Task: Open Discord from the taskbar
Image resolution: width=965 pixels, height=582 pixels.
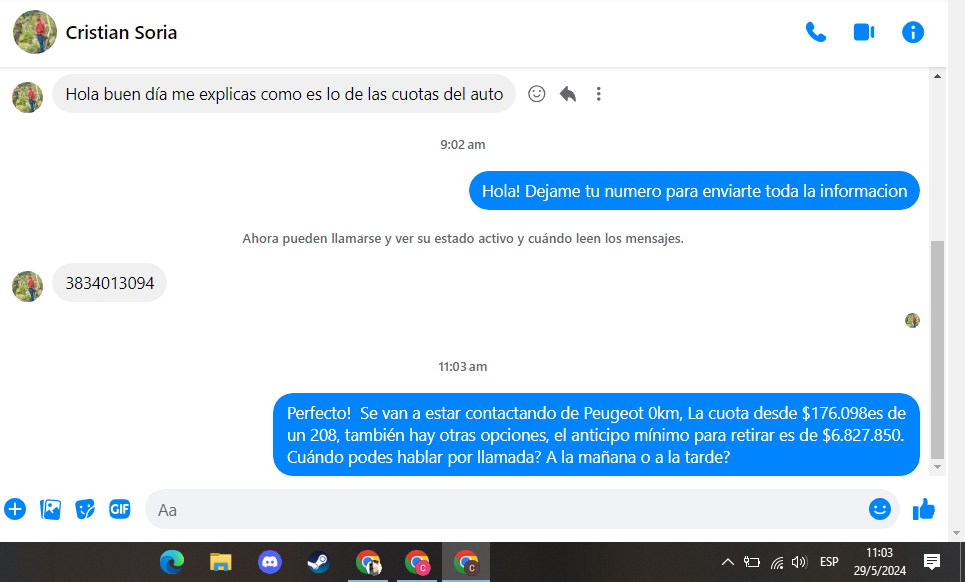Action: point(270,562)
